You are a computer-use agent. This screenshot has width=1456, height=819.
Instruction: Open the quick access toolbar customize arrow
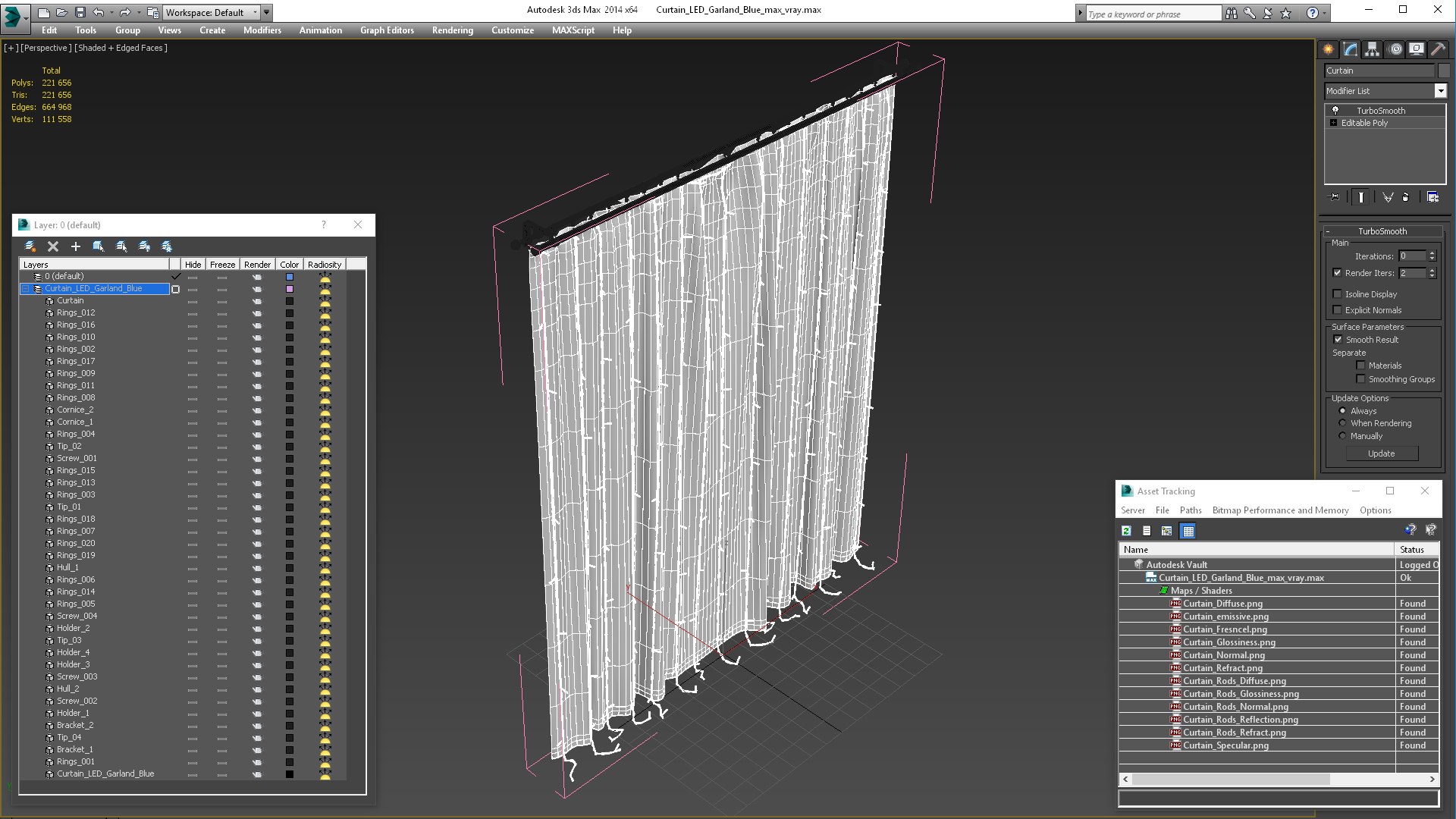point(267,13)
